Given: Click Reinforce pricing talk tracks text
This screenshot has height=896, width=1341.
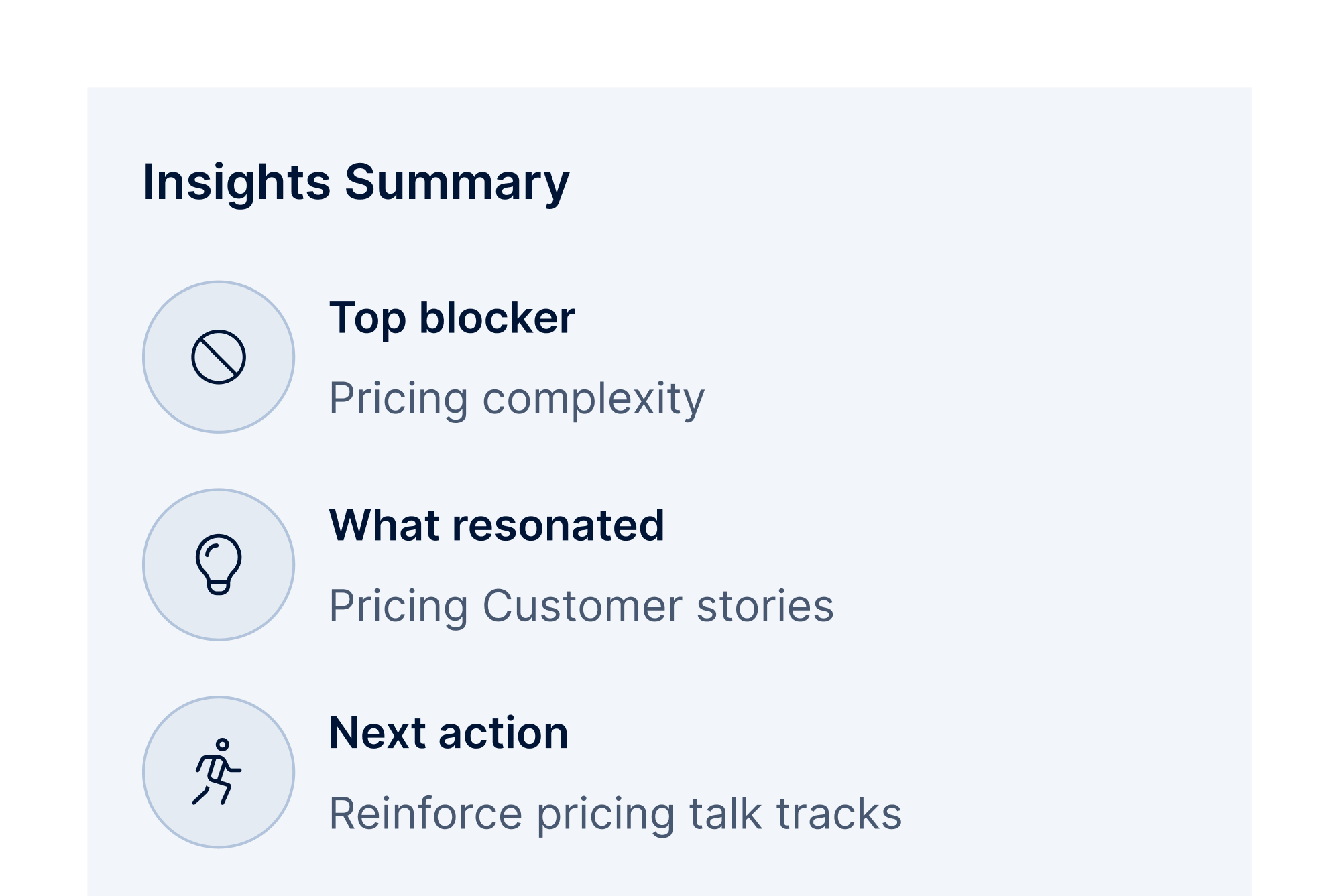Looking at the screenshot, I should [616, 814].
